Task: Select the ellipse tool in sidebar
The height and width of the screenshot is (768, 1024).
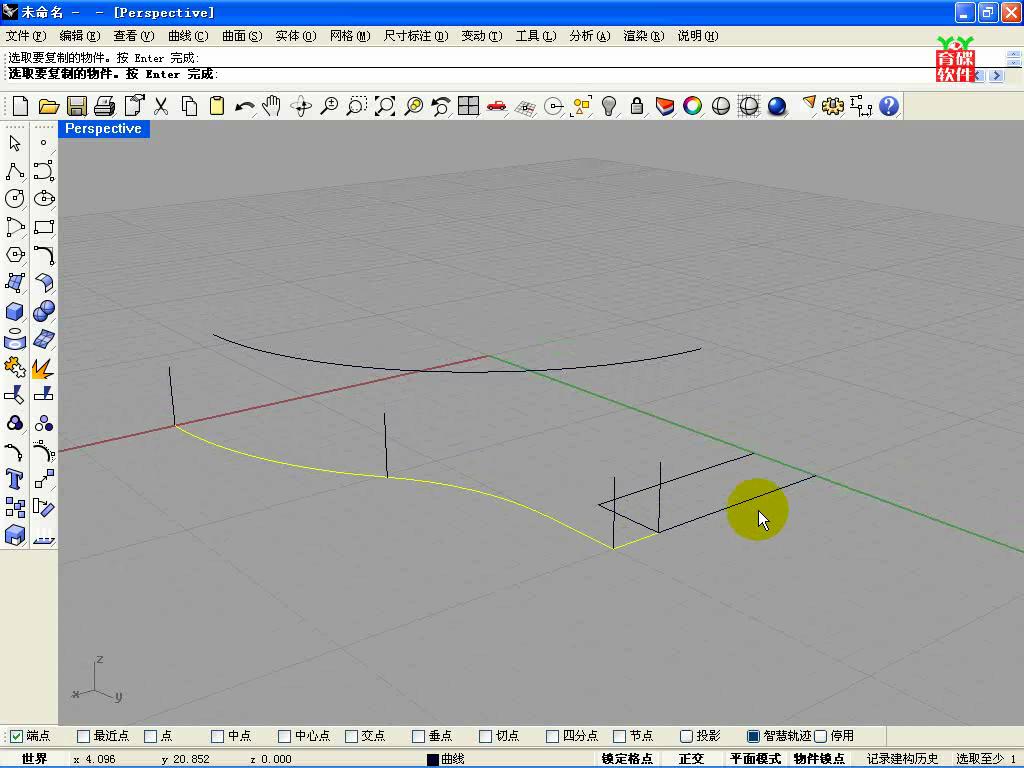Action: pyautogui.click(x=44, y=199)
